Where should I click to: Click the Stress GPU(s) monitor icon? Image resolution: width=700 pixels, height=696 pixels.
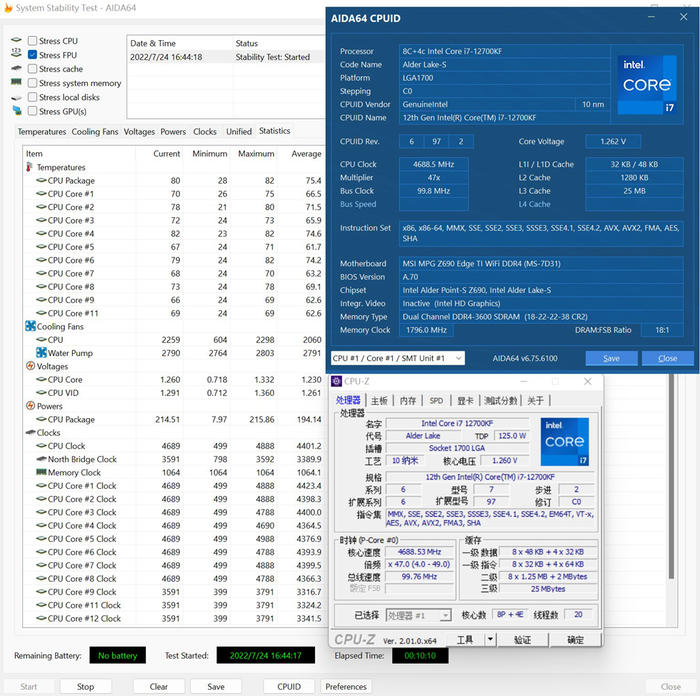17,110
